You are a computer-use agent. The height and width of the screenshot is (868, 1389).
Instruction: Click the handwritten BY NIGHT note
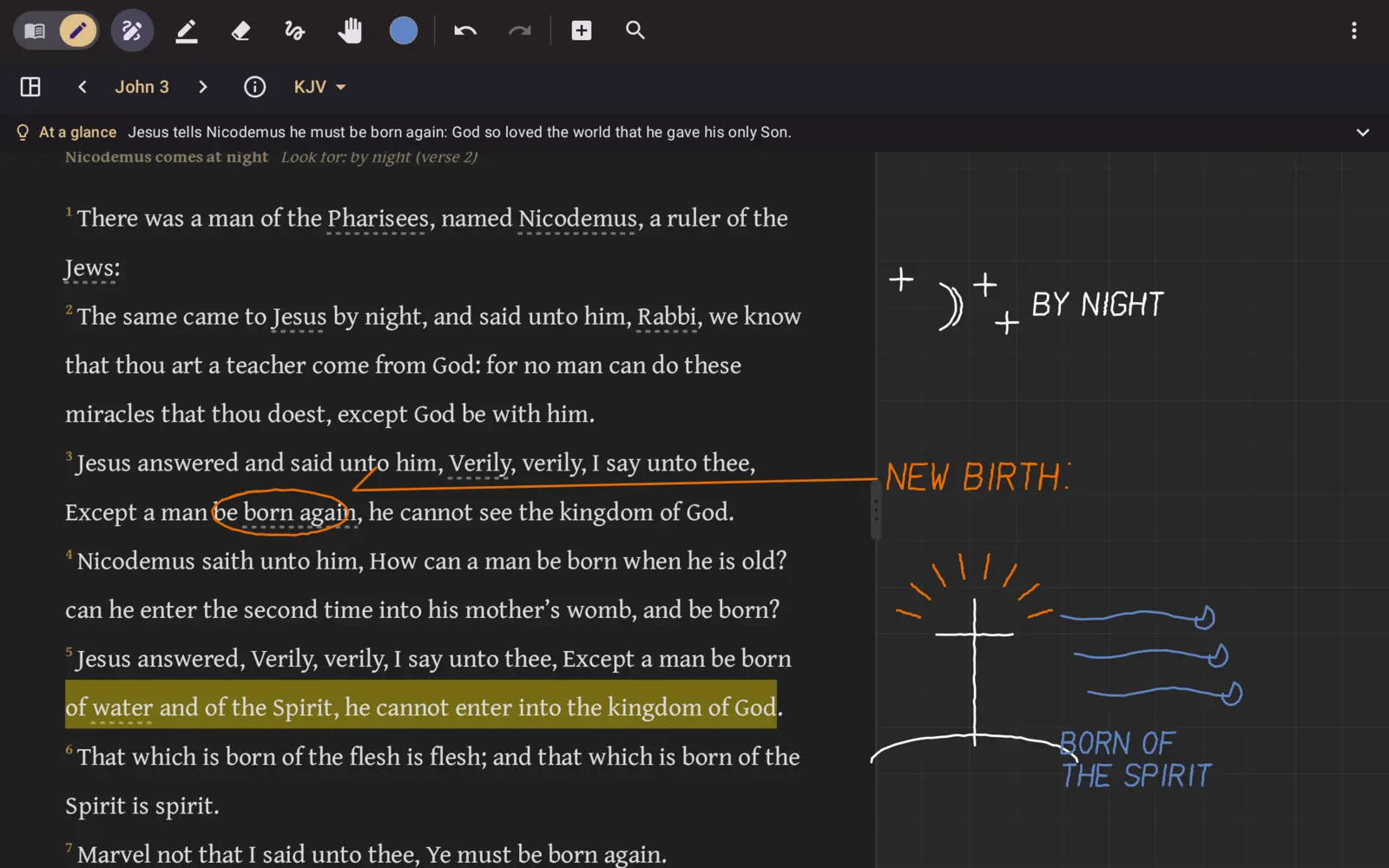click(x=1097, y=305)
